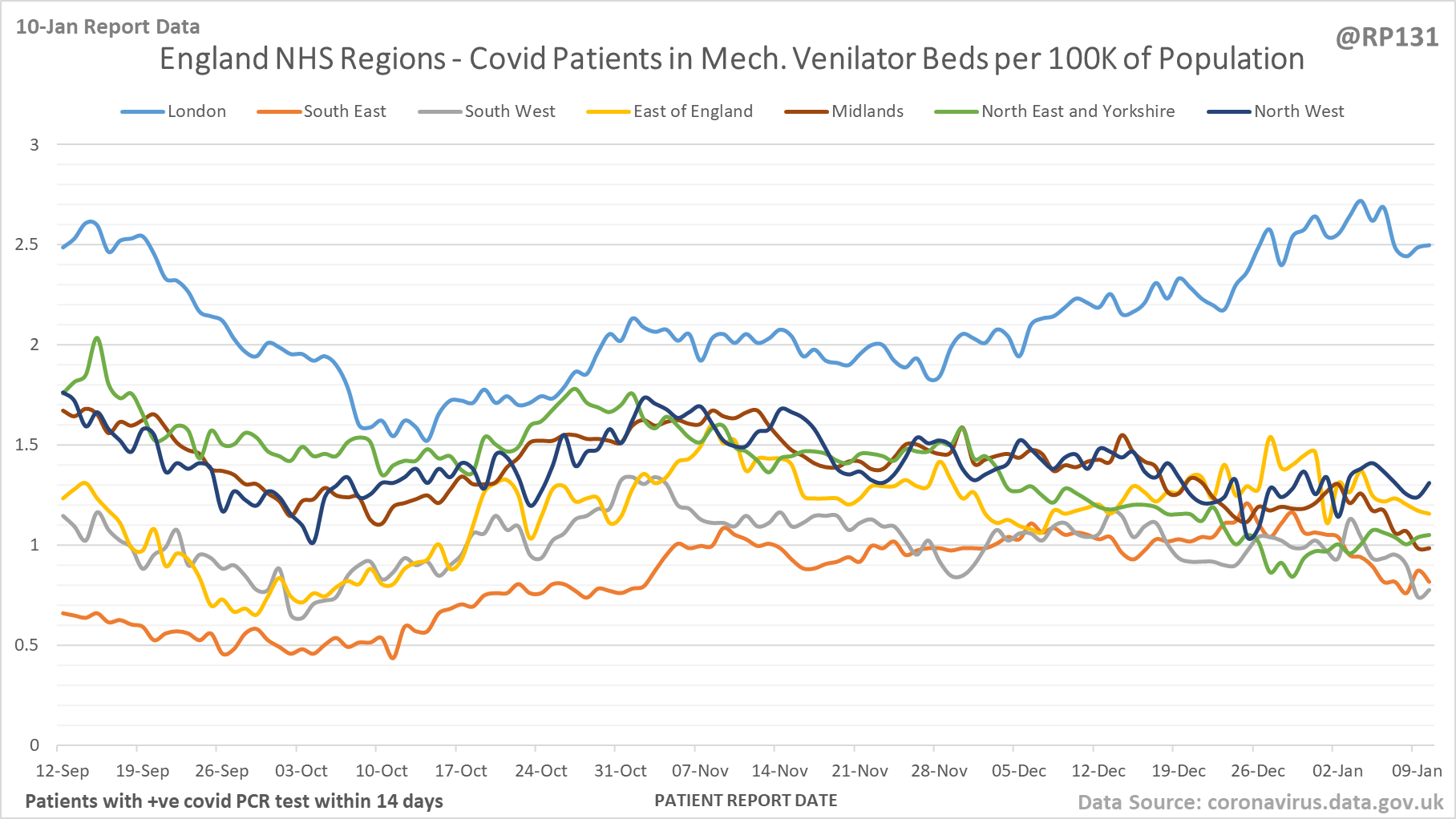Click the 12-Sep x-axis date label
The width and height of the screenshot is (1456, 819).
click(63, 771)
